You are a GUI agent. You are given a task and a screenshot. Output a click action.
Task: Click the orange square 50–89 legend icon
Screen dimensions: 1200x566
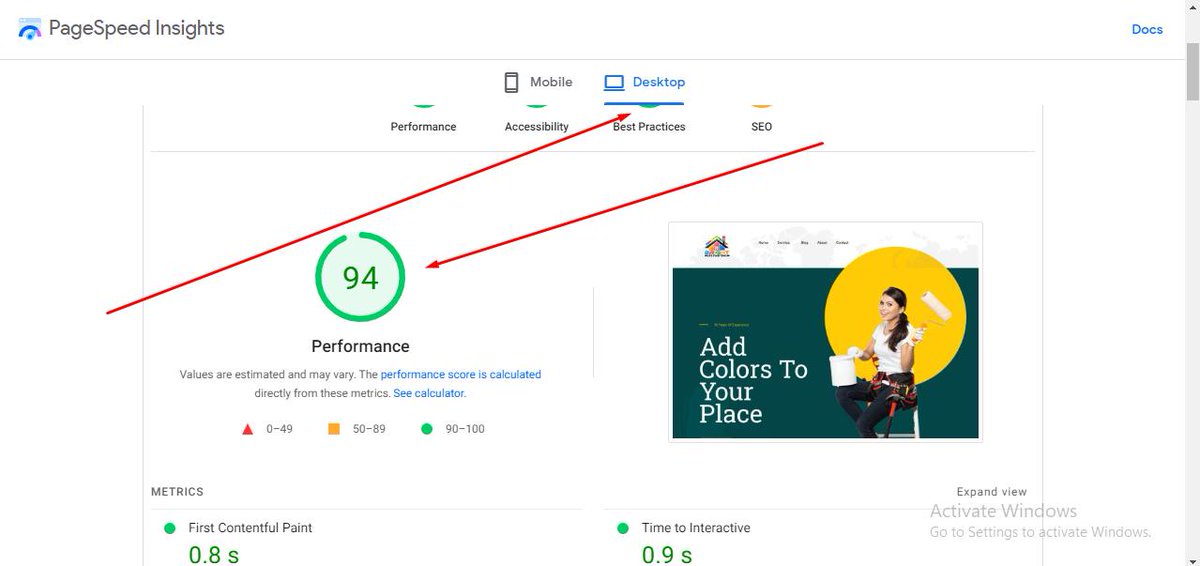pos(334,429)
